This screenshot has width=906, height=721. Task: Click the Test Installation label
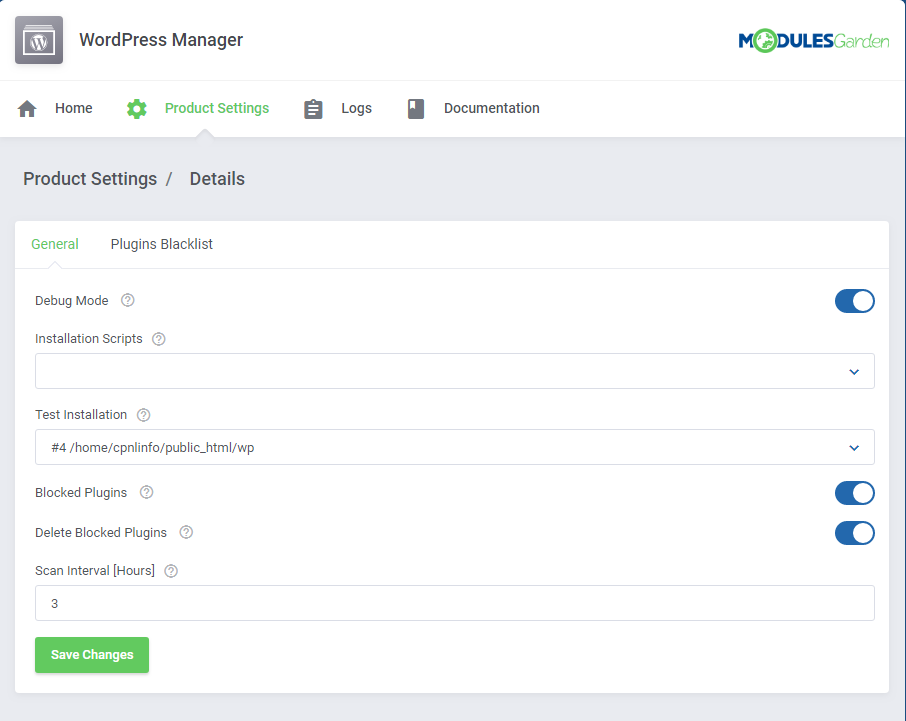click(x=81, y=415)
